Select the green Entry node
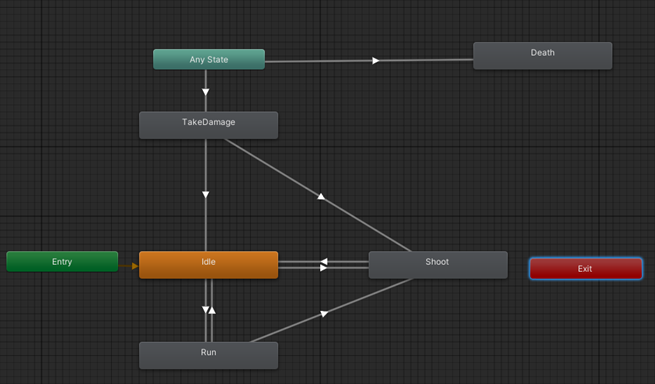 coord(62,262)
